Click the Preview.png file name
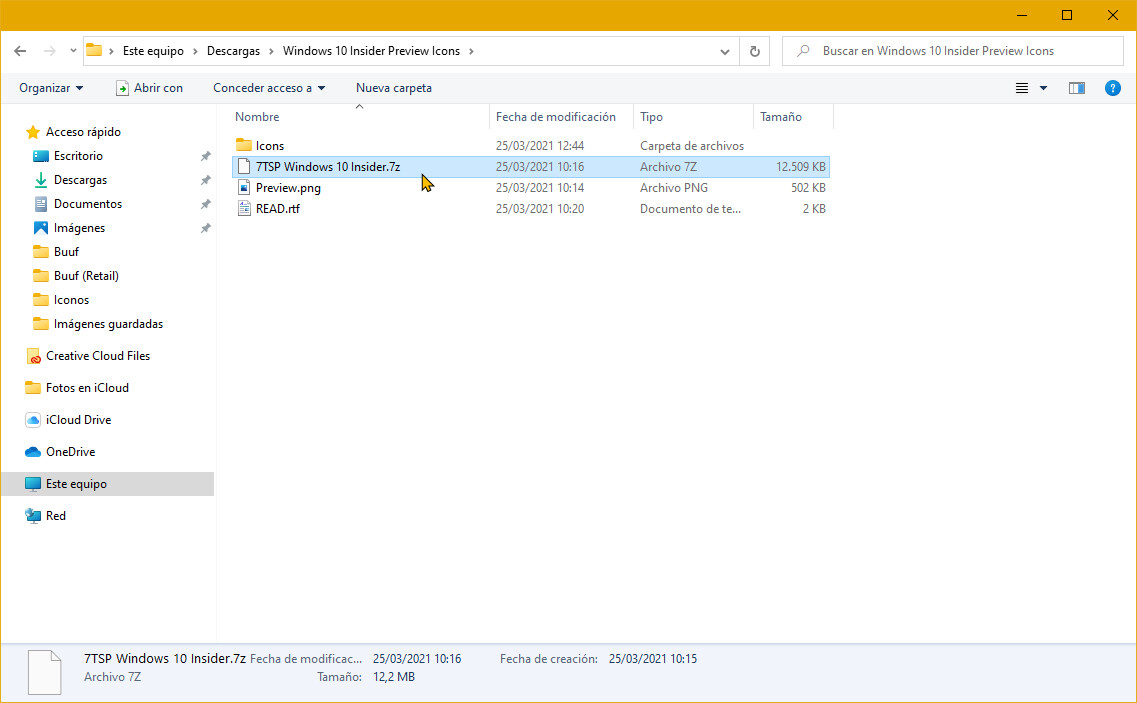The width and height of the screenshot is (1137, 703). click(288, 188)
